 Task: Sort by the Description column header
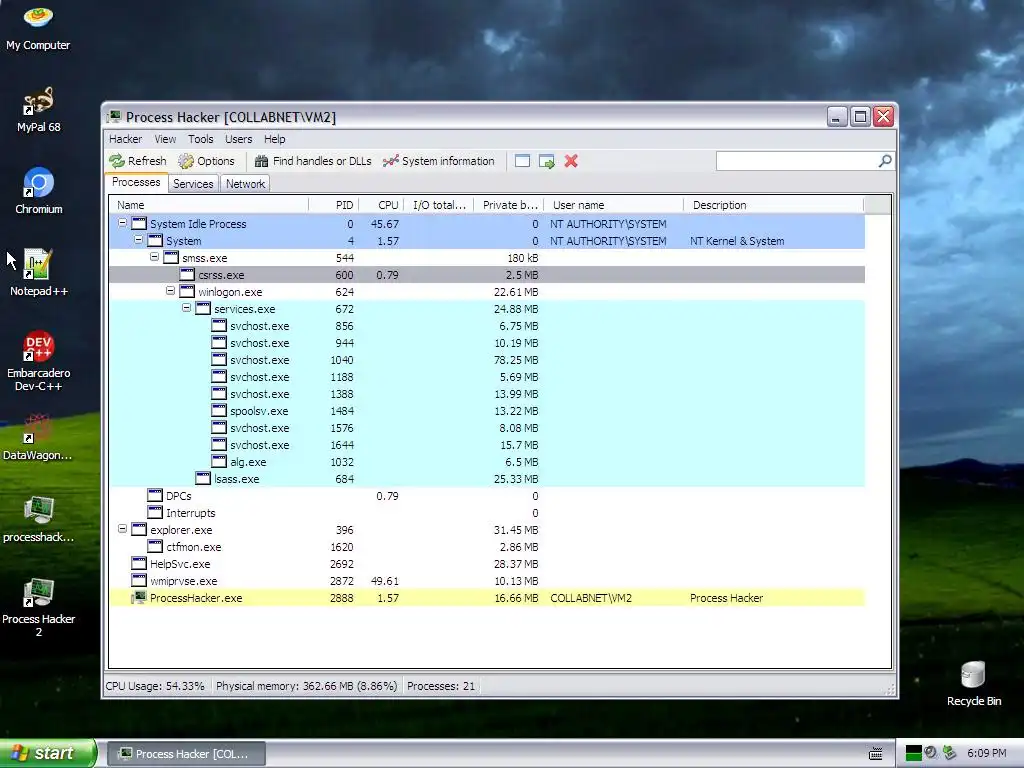click(774, 205)
